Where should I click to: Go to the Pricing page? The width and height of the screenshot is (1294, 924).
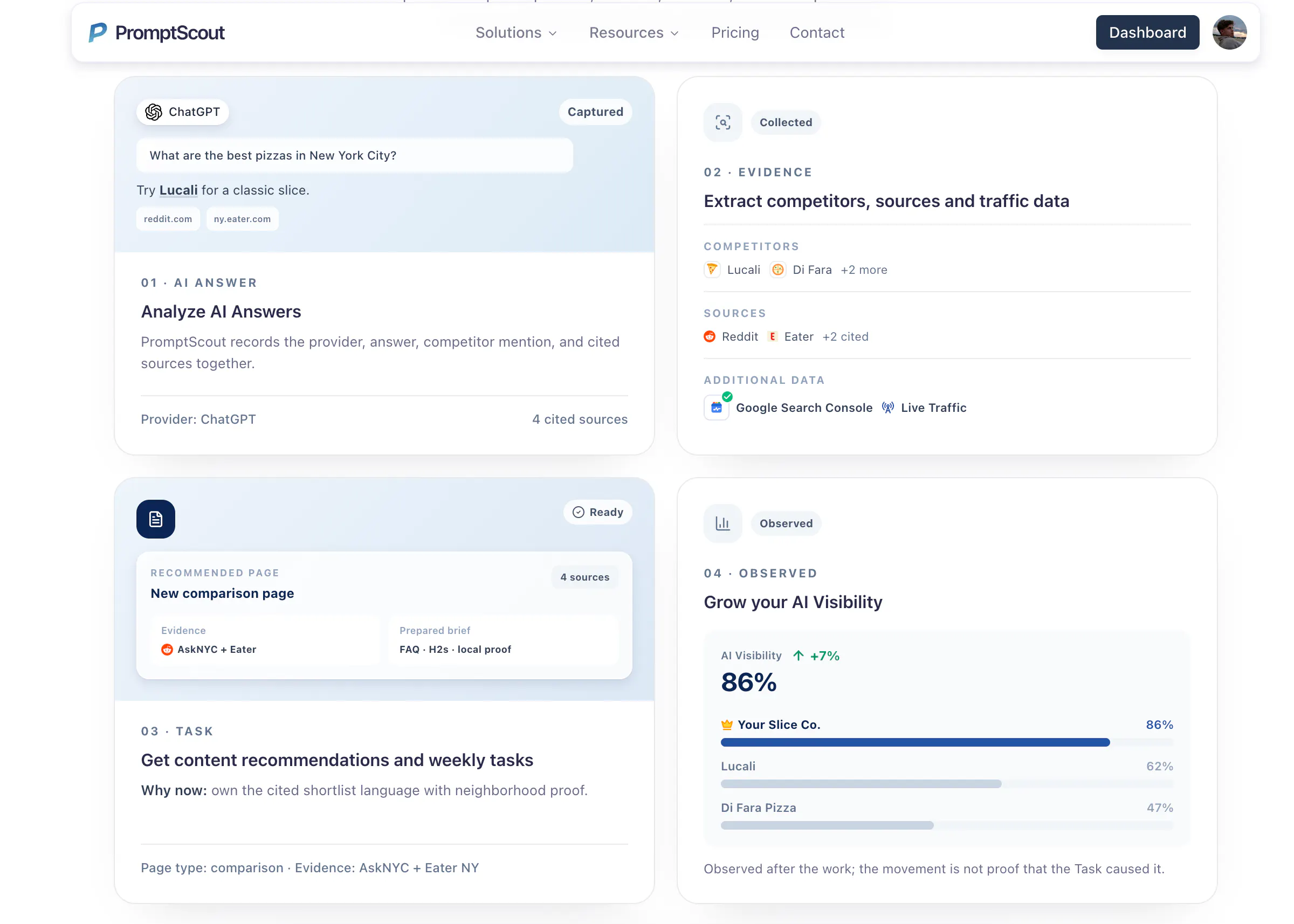[735, 32]
